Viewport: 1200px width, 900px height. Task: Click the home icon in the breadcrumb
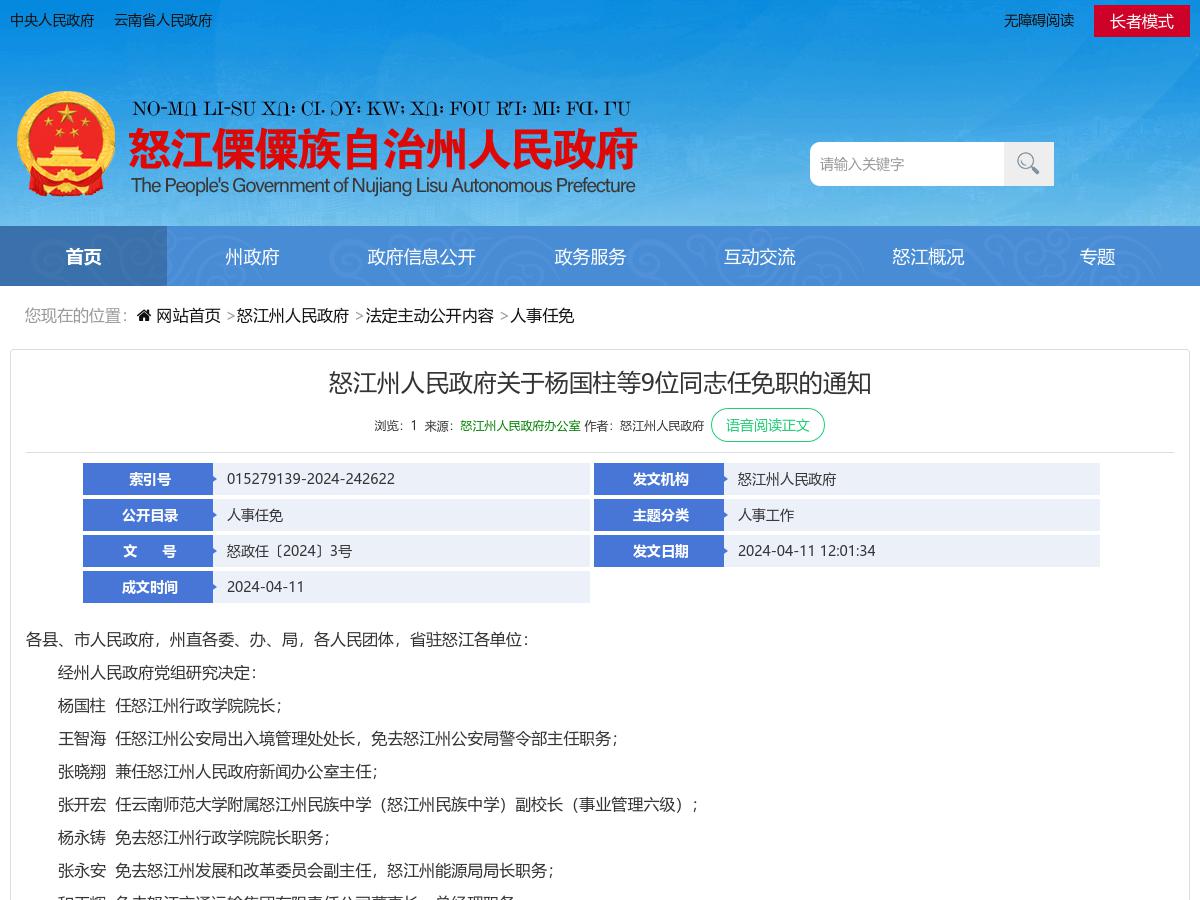point(143,315)
